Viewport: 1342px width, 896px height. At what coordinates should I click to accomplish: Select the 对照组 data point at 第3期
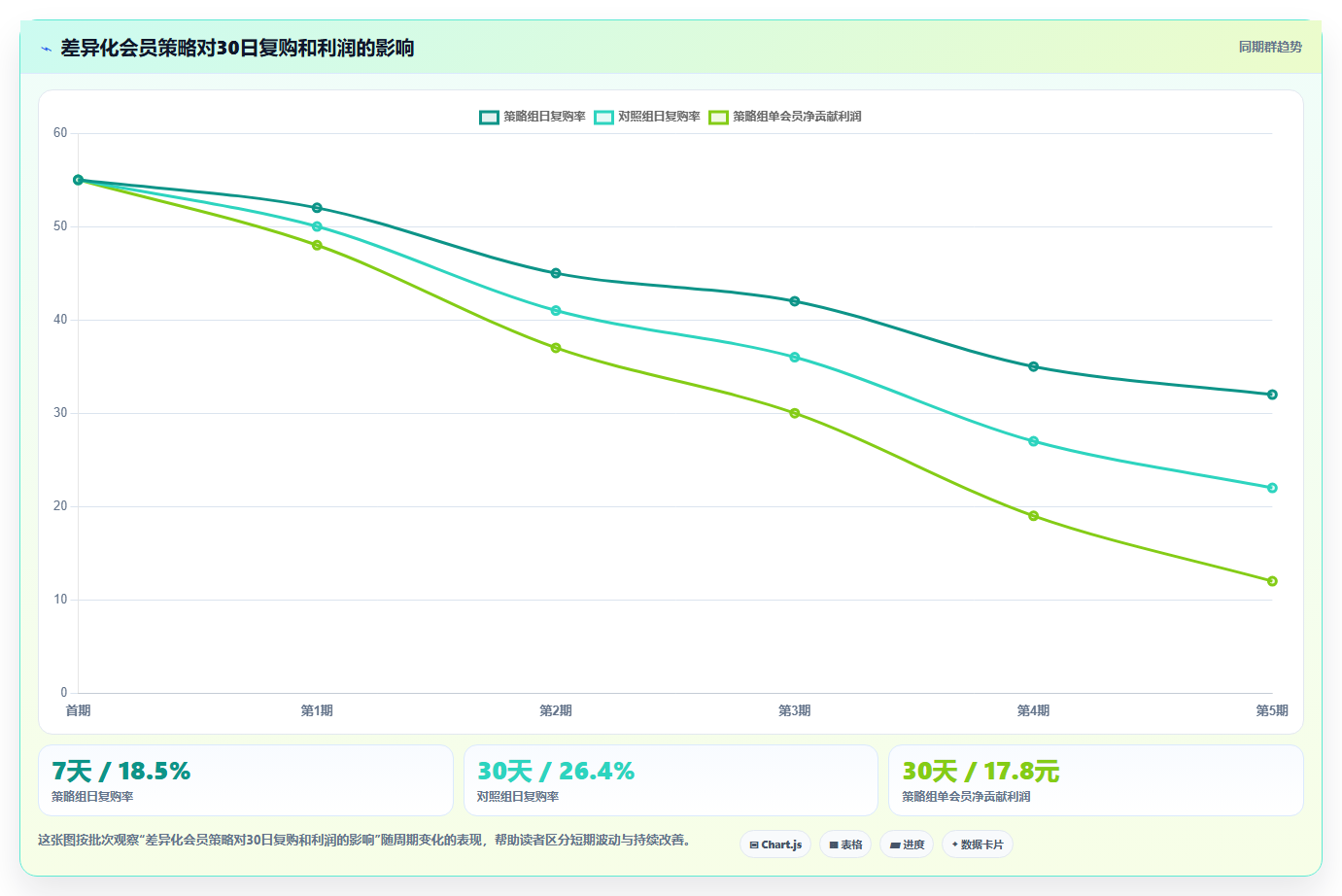point(795,358)
